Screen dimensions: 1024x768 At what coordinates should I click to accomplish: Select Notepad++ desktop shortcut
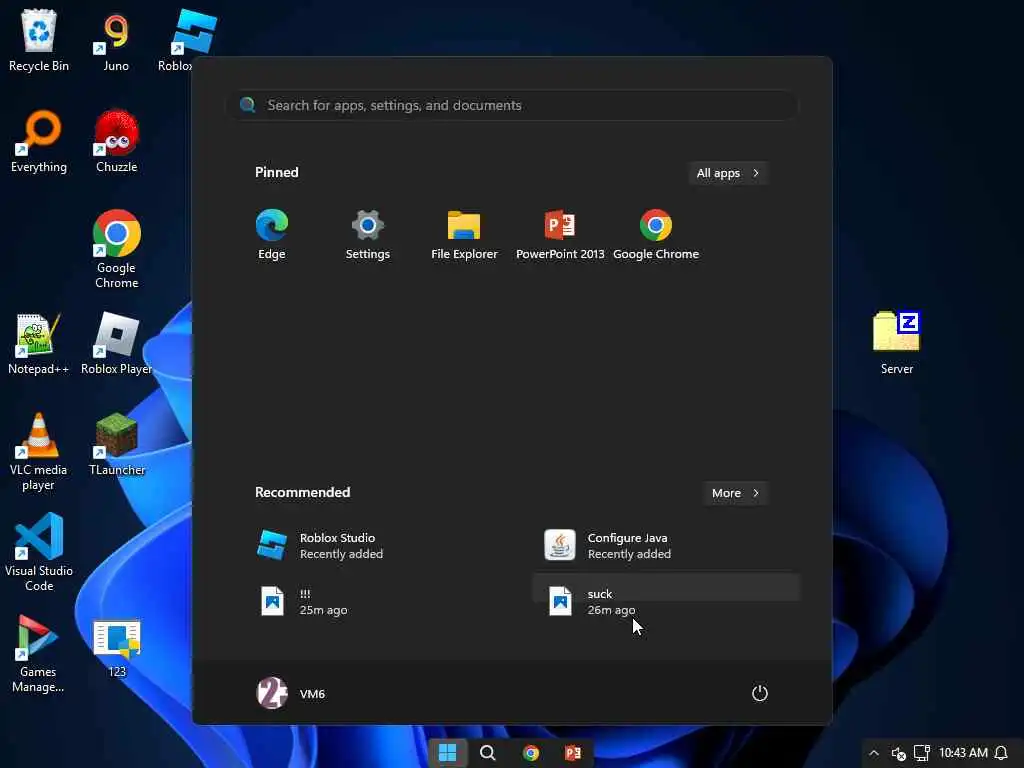[x=39, y=344]
